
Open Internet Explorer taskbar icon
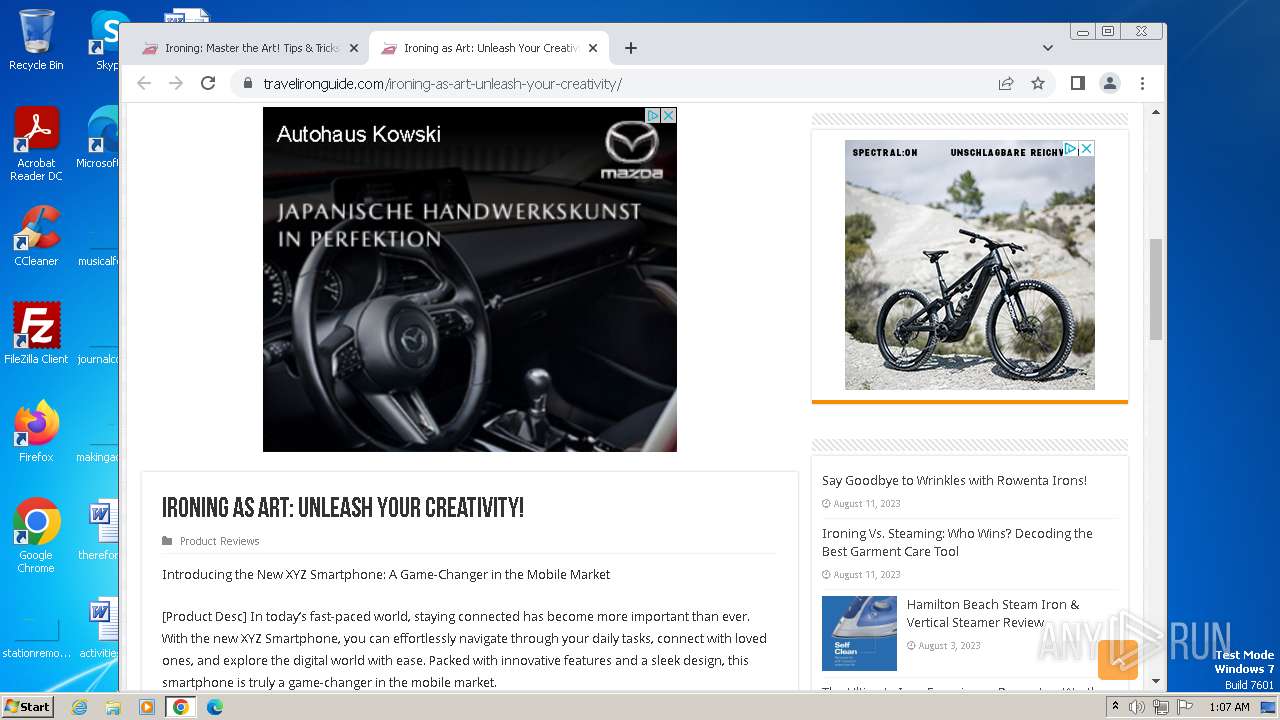point(79,707)
